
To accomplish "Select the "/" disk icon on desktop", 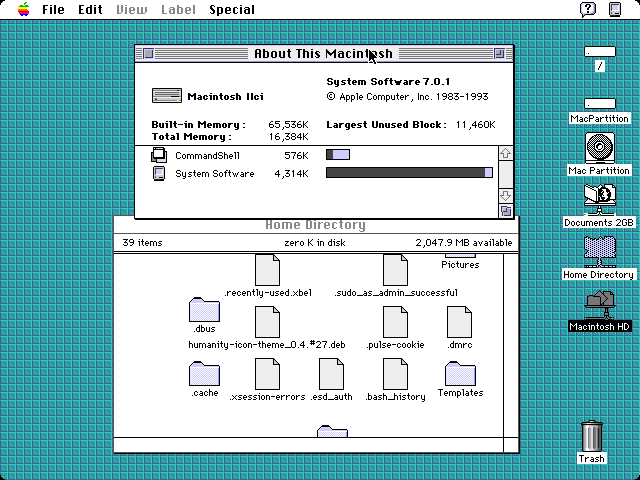I will tap(600, 52).
